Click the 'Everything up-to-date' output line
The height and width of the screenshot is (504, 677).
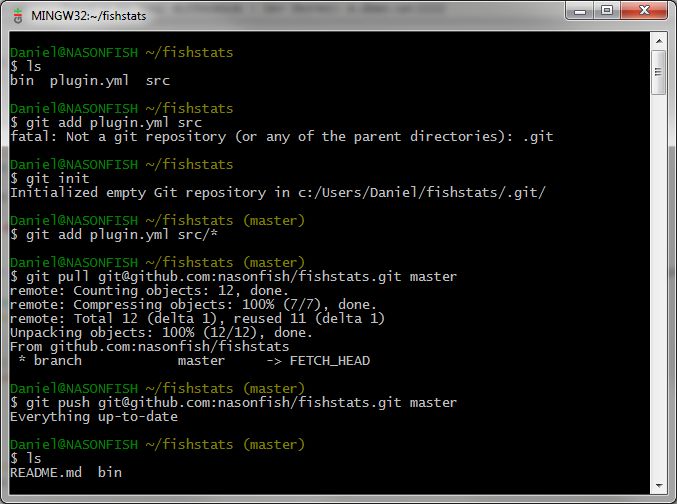click(94, 417)
